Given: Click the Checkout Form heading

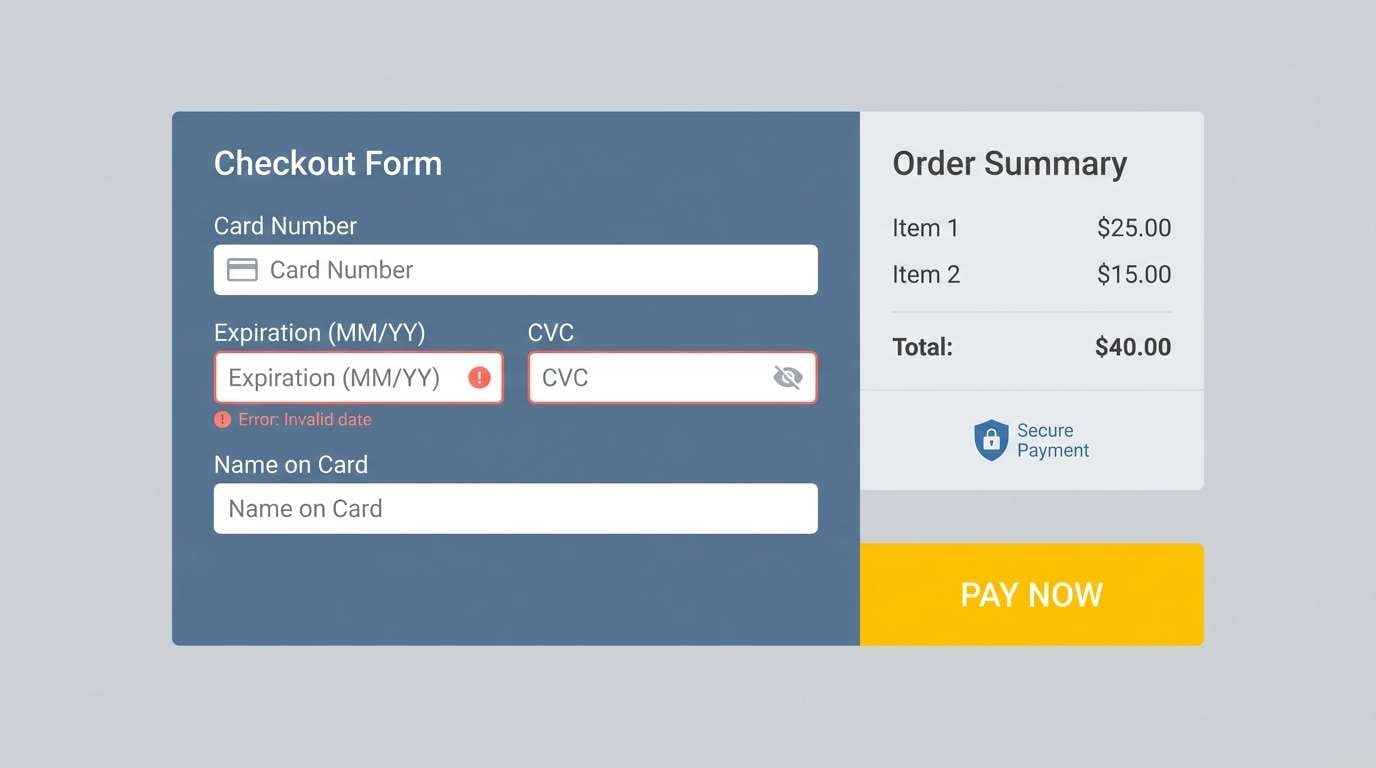Looking at the screenshot, I should click(x=328, y=163).
